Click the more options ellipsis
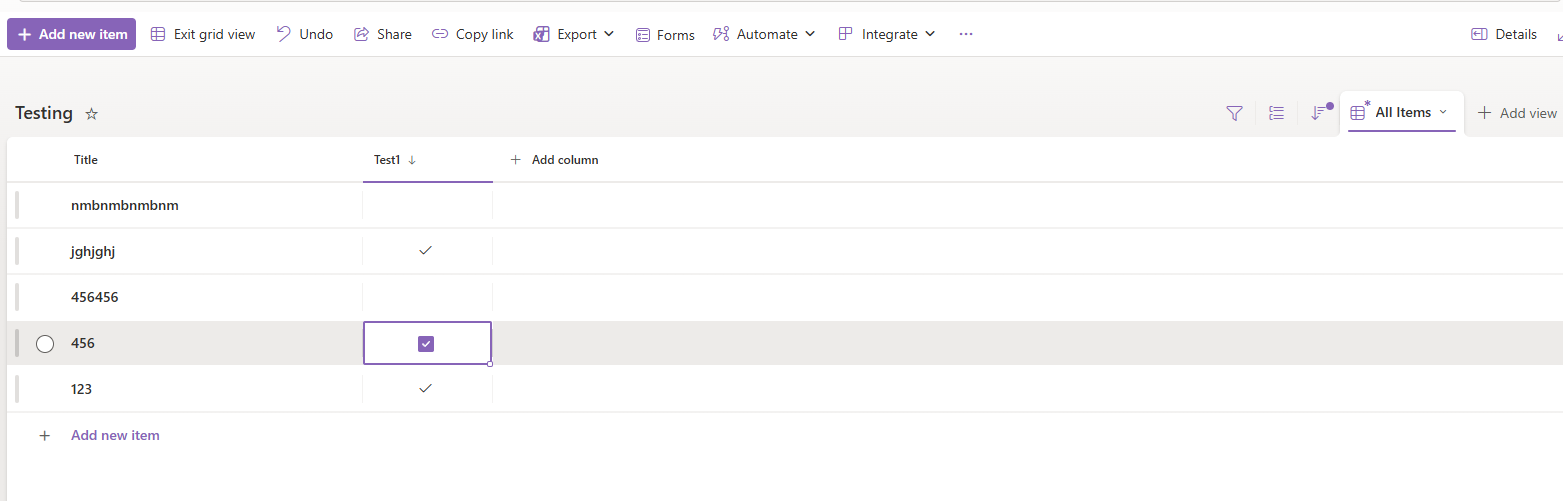This screenshot has height=501, width=1563. coord(966,34)
